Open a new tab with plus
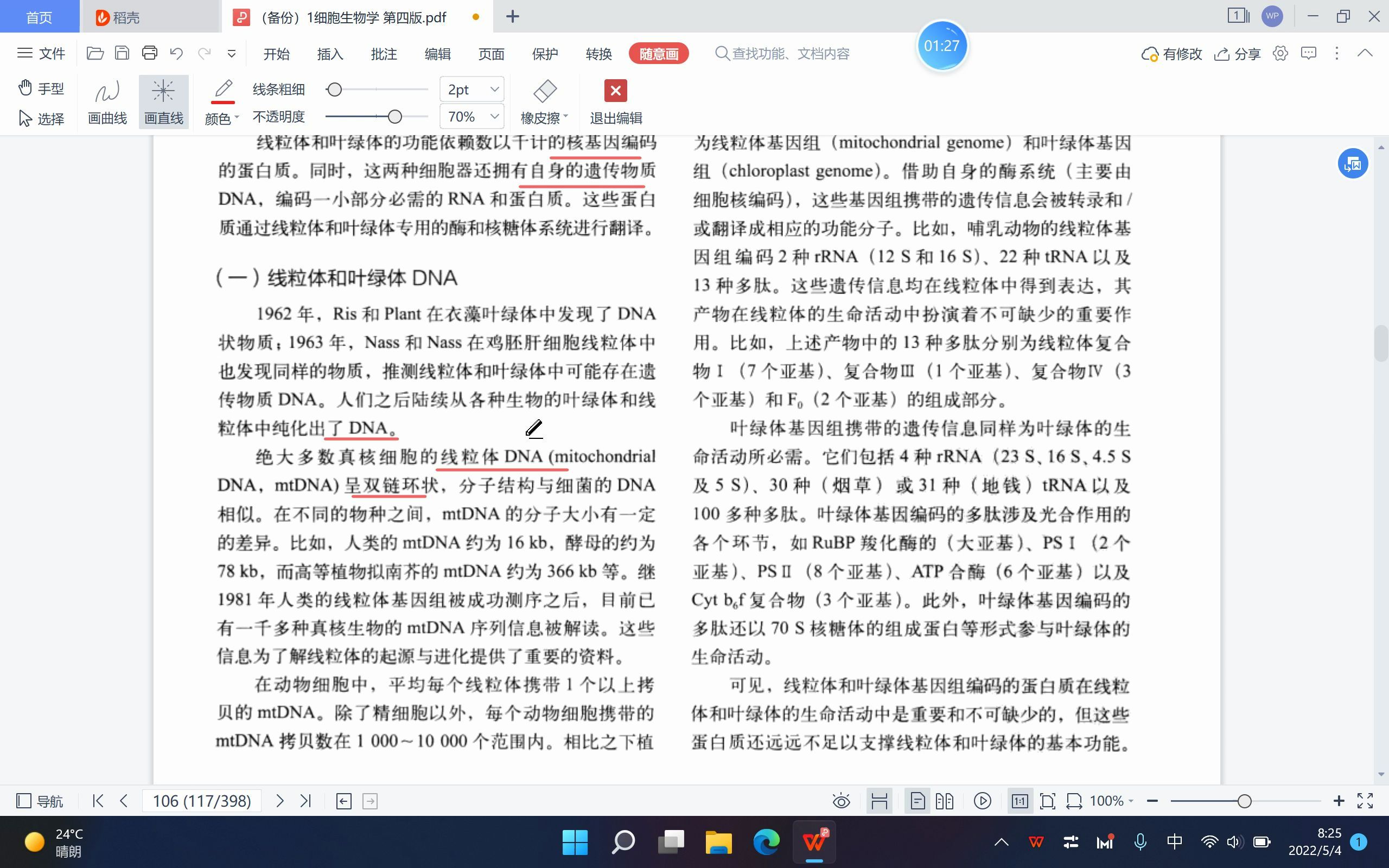 (x=513, y=17)
